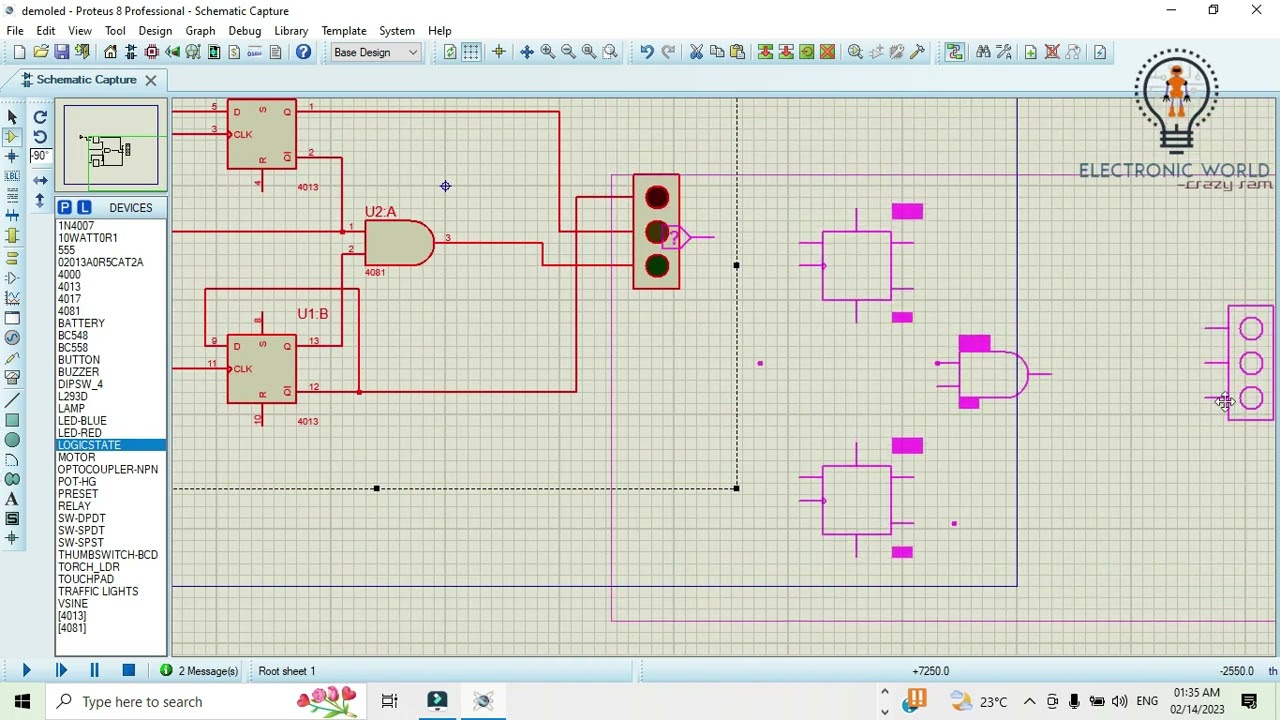This screenshot has height=720, width=1280.
Task: Click the L library manage button
Action: pyautogui.click(x=84, y=207)
